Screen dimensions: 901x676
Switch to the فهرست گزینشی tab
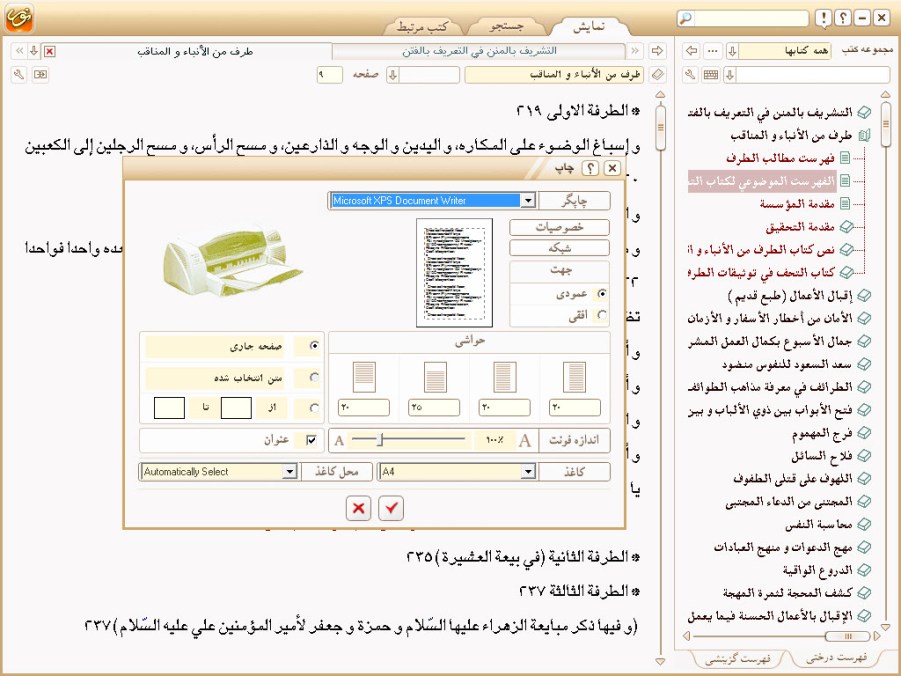click(x=738, y=659)
